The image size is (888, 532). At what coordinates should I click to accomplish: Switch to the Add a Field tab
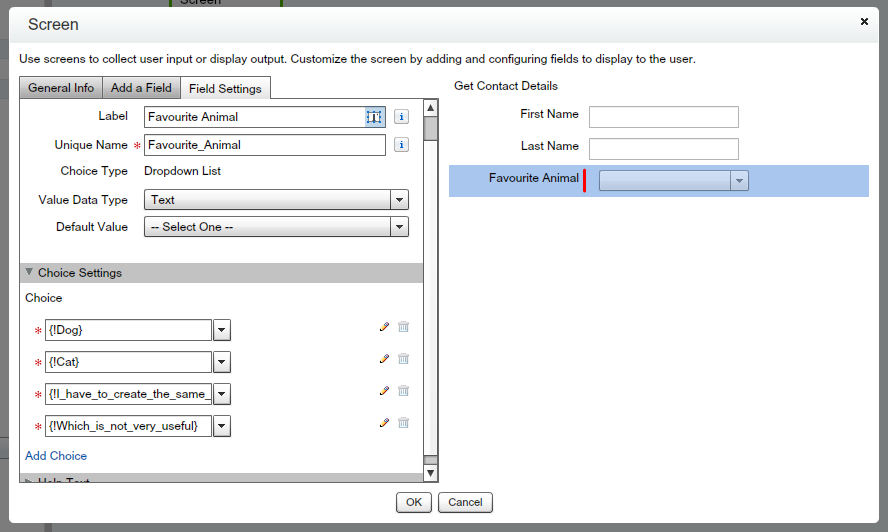(x=141, y=88)
